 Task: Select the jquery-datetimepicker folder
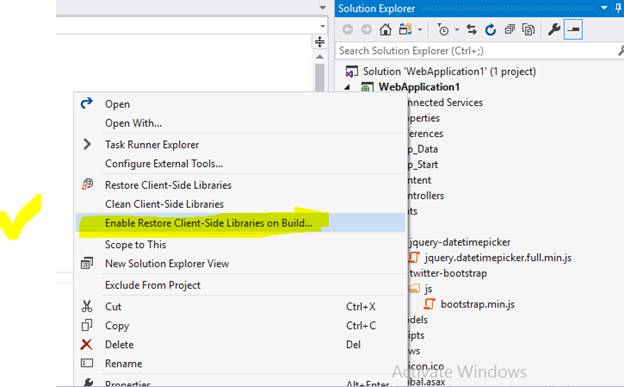click(460, 242)
